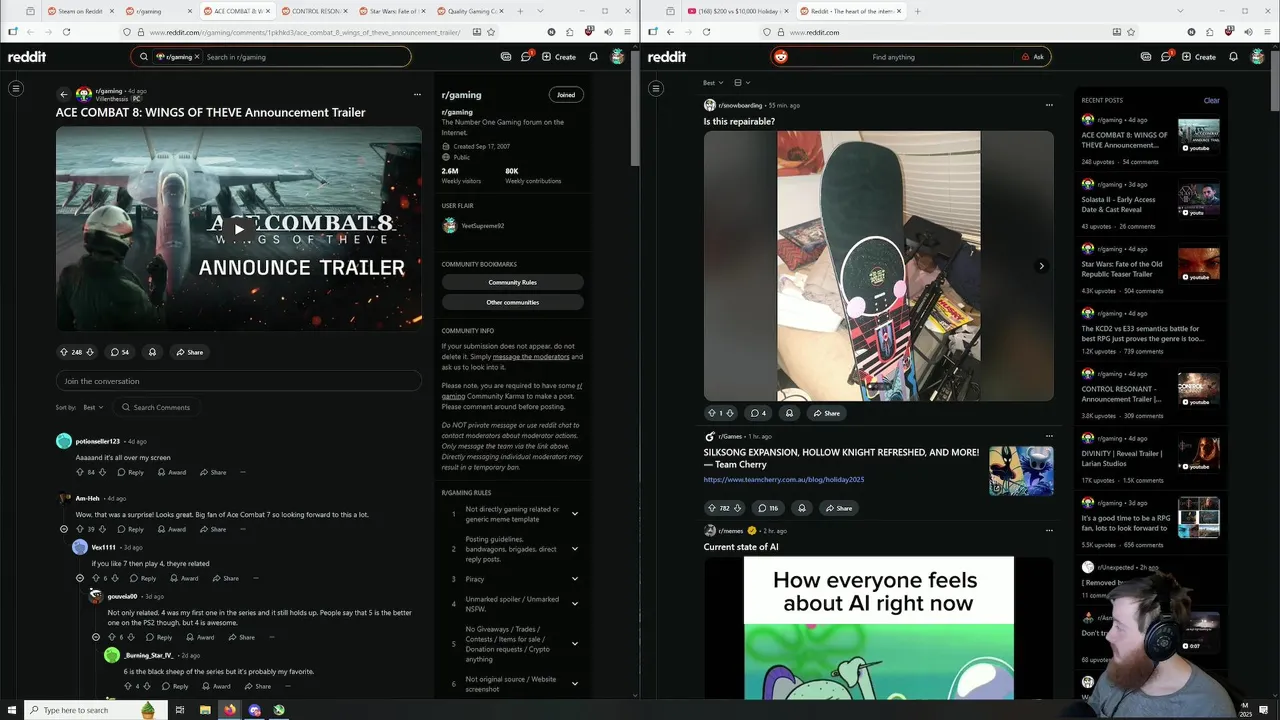Collapse Am-Heh's comment thread
The height and width of the screenshot is (720, 1280).
pos(64,529)
